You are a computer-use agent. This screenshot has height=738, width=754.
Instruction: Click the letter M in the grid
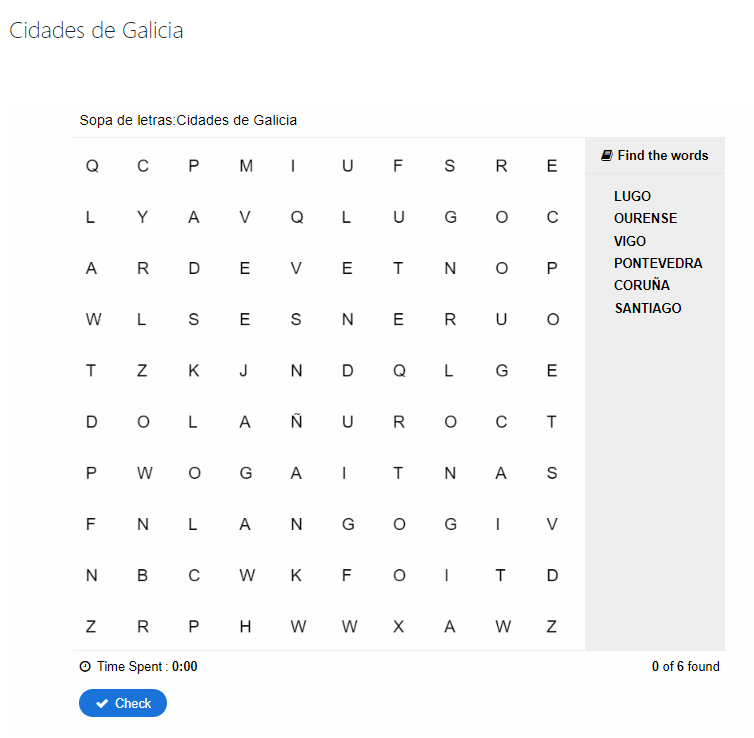click(x=246, y=167)
